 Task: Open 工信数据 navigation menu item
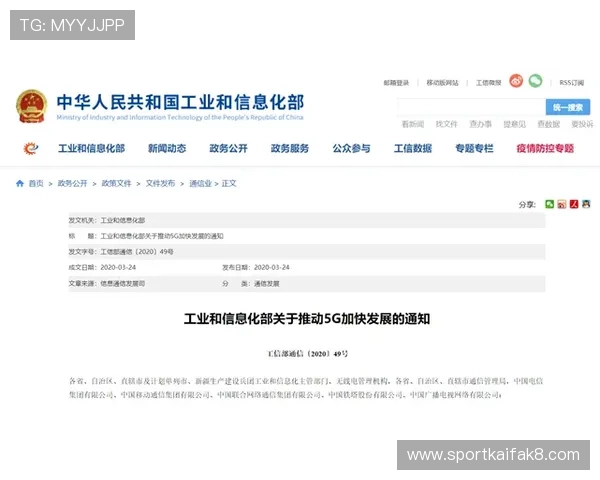[413, 148]
